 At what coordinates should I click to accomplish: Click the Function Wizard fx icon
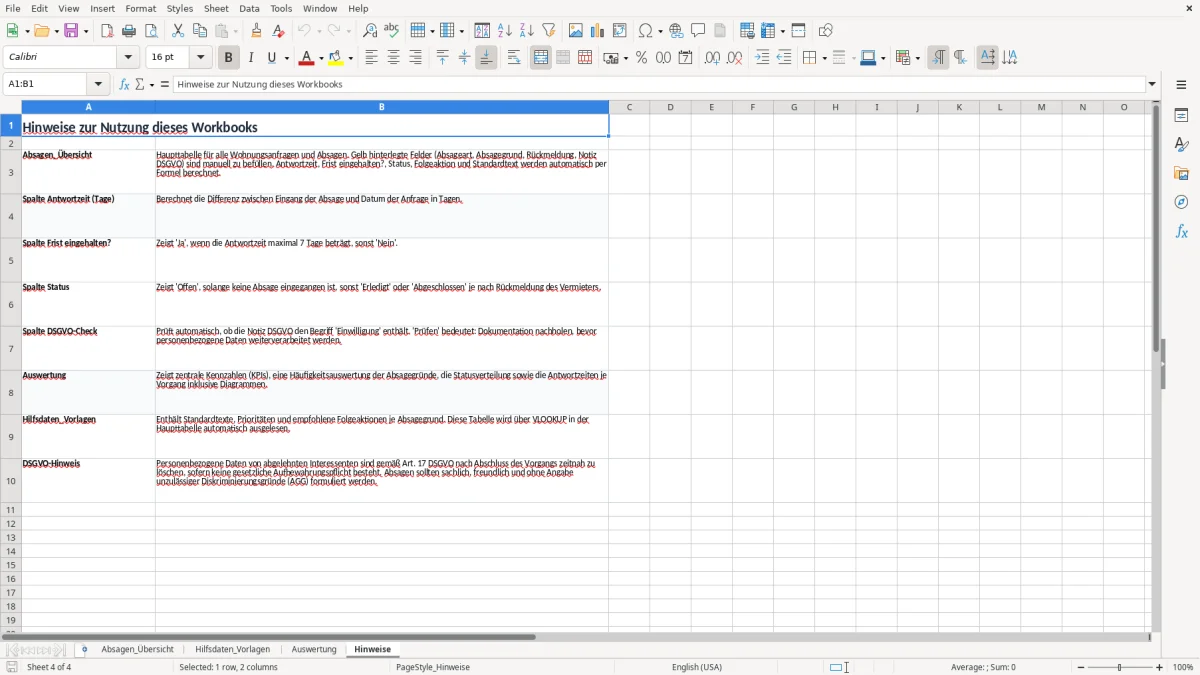125,84
